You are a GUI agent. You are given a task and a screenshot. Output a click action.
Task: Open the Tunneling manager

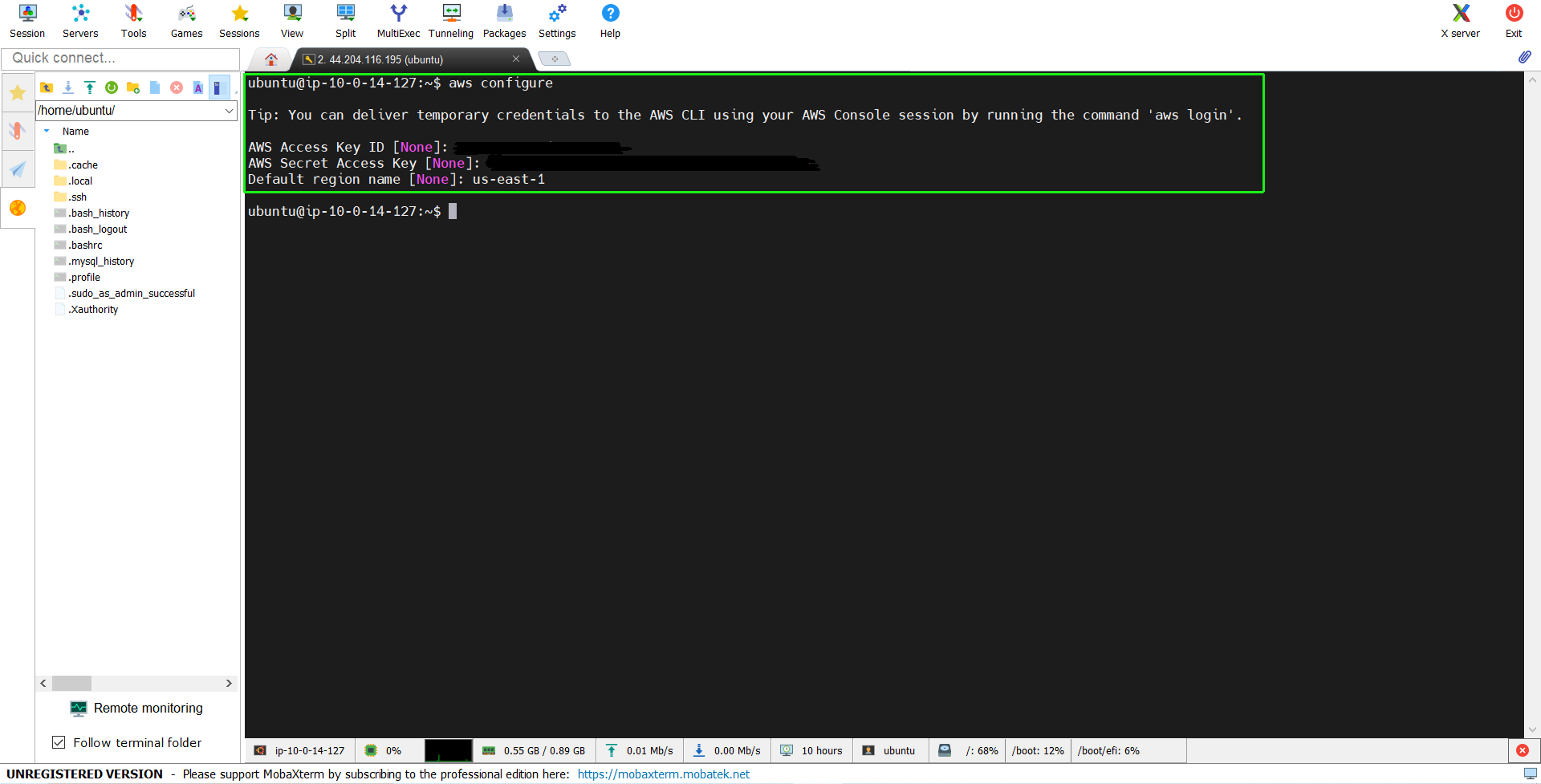tap(451, 21)
